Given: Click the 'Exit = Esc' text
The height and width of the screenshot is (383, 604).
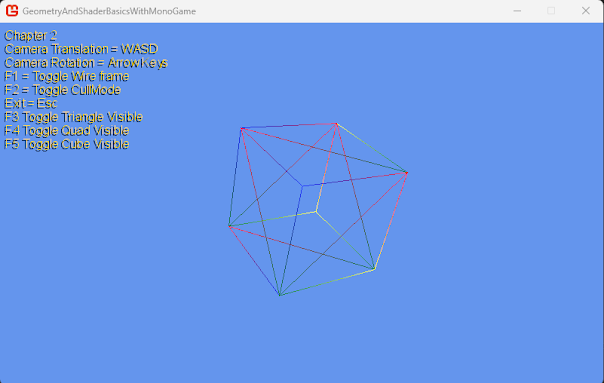Looking at the screenshot, I should point(30,103).
